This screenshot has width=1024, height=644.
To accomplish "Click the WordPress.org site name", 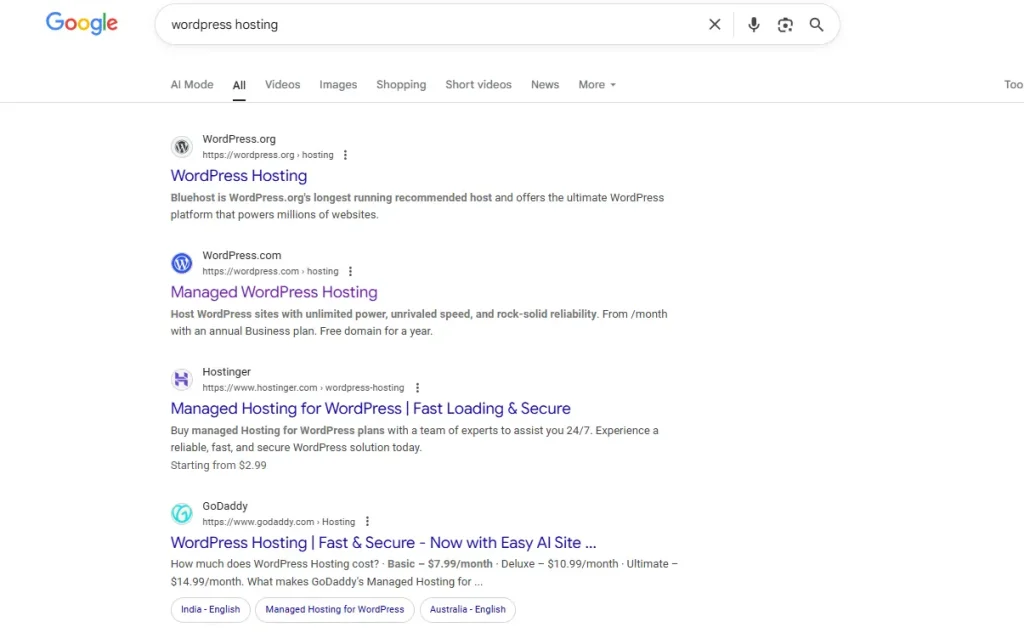I will 239,139.
